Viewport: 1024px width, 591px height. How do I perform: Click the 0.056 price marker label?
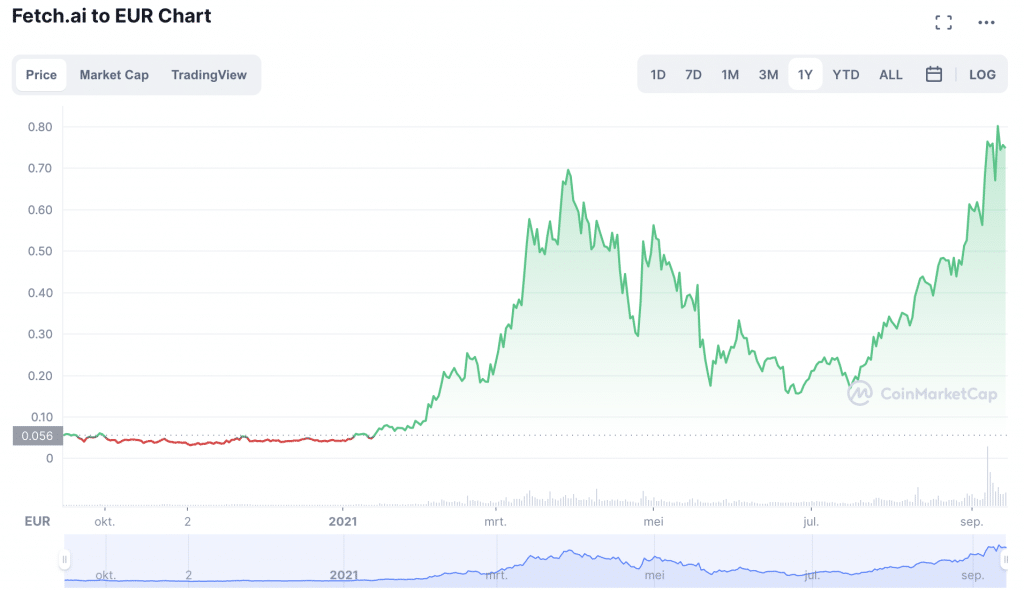38,436
